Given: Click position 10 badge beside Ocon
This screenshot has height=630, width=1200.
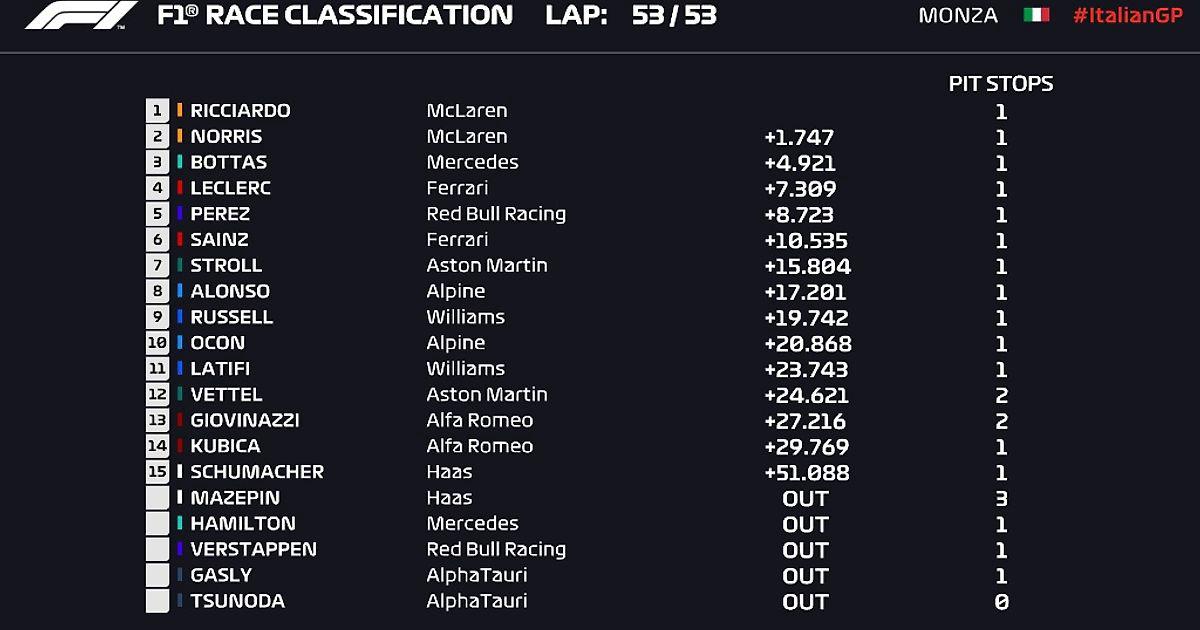Looking at the screenshot, I should click(157, 342).
